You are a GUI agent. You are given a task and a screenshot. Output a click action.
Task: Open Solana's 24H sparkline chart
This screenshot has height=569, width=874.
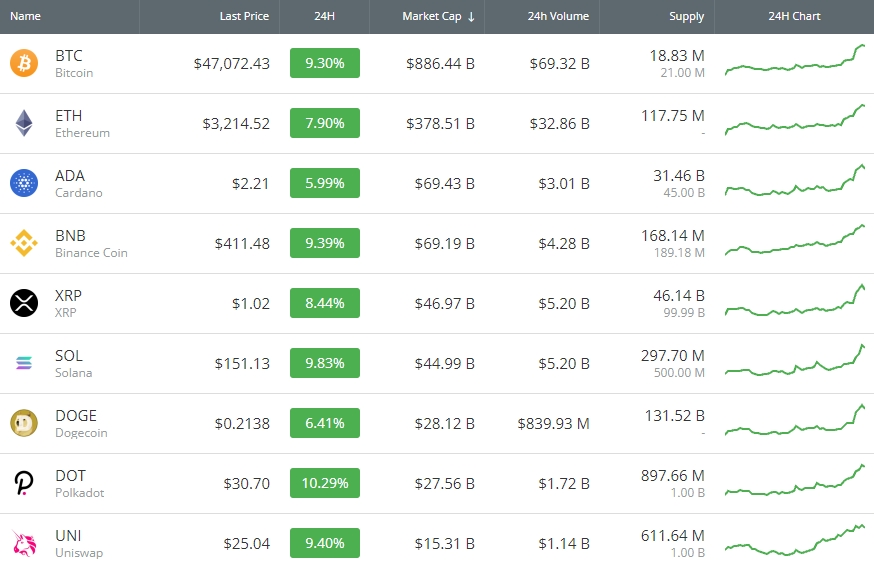point(796,362)
